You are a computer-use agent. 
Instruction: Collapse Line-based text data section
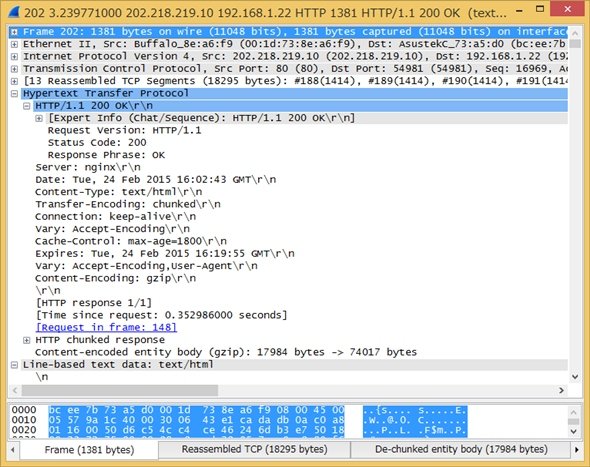[x=14, y=365]
